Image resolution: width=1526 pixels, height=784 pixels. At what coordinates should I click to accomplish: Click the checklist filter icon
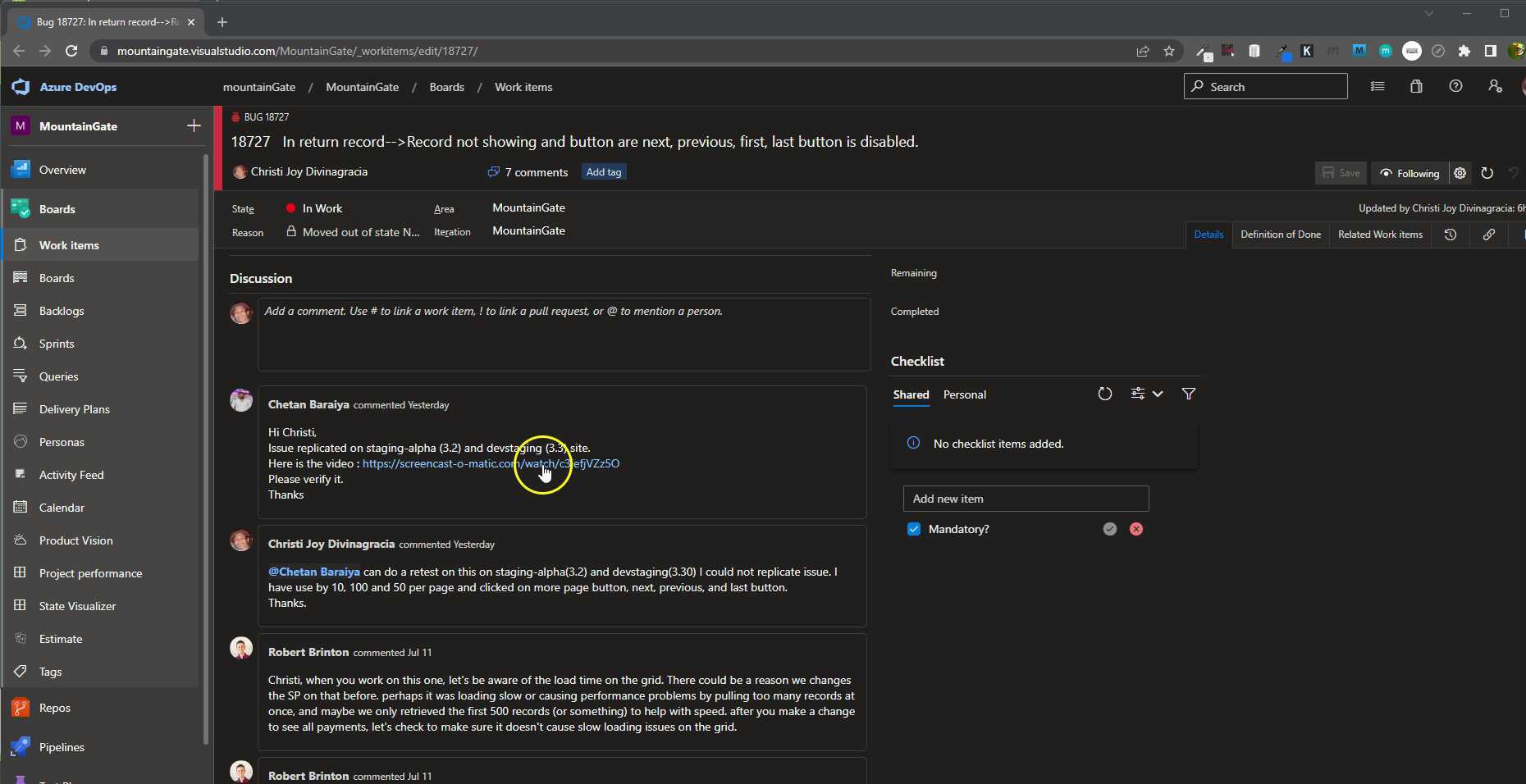(1188, 394)
